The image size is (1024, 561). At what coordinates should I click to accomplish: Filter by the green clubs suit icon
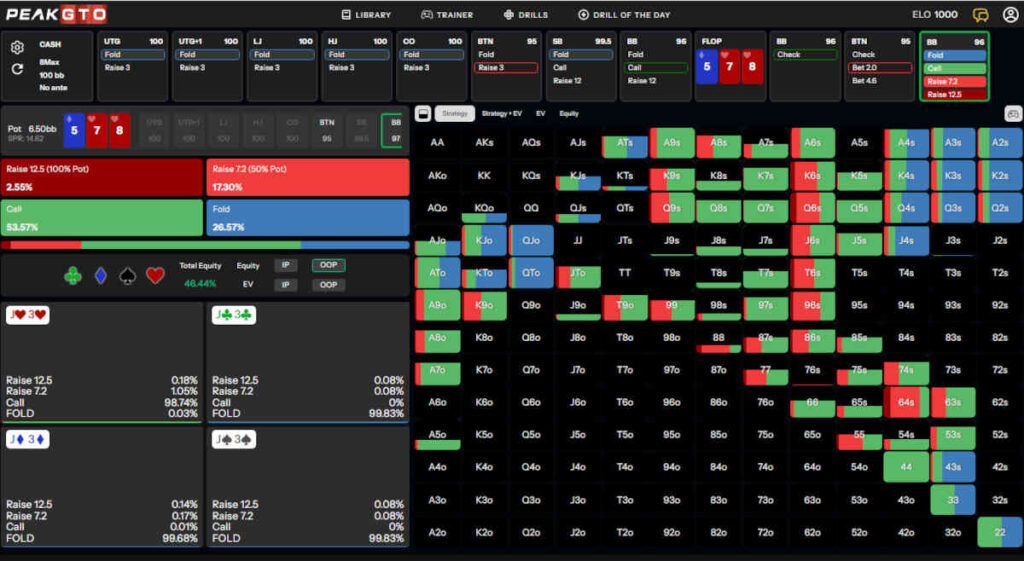click(x=73, y=275)
